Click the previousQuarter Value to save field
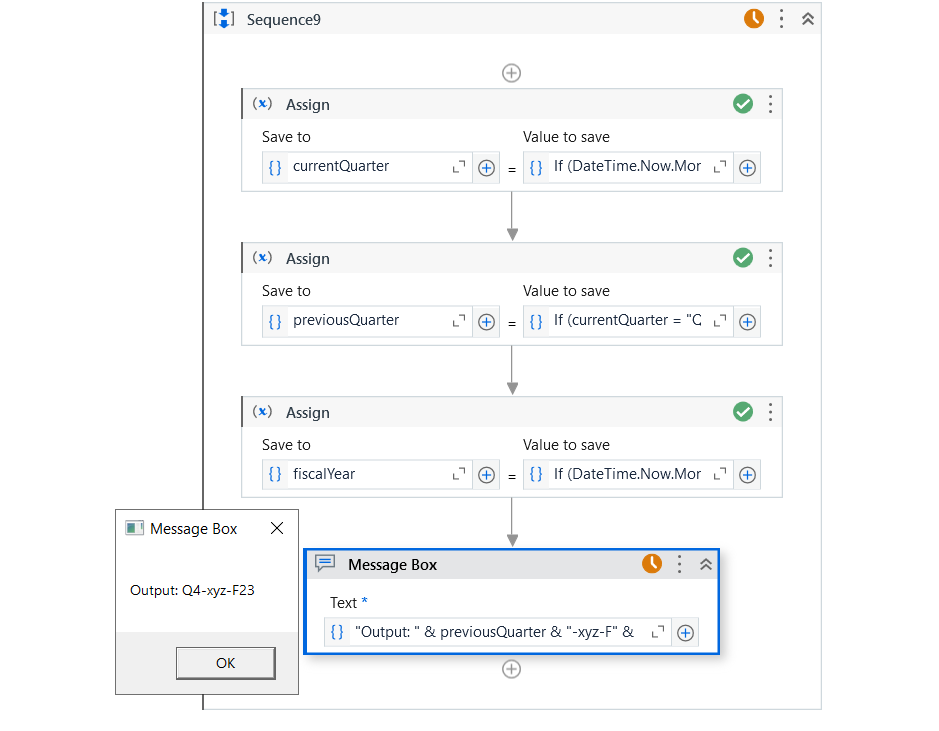 (x=628, y=321)
